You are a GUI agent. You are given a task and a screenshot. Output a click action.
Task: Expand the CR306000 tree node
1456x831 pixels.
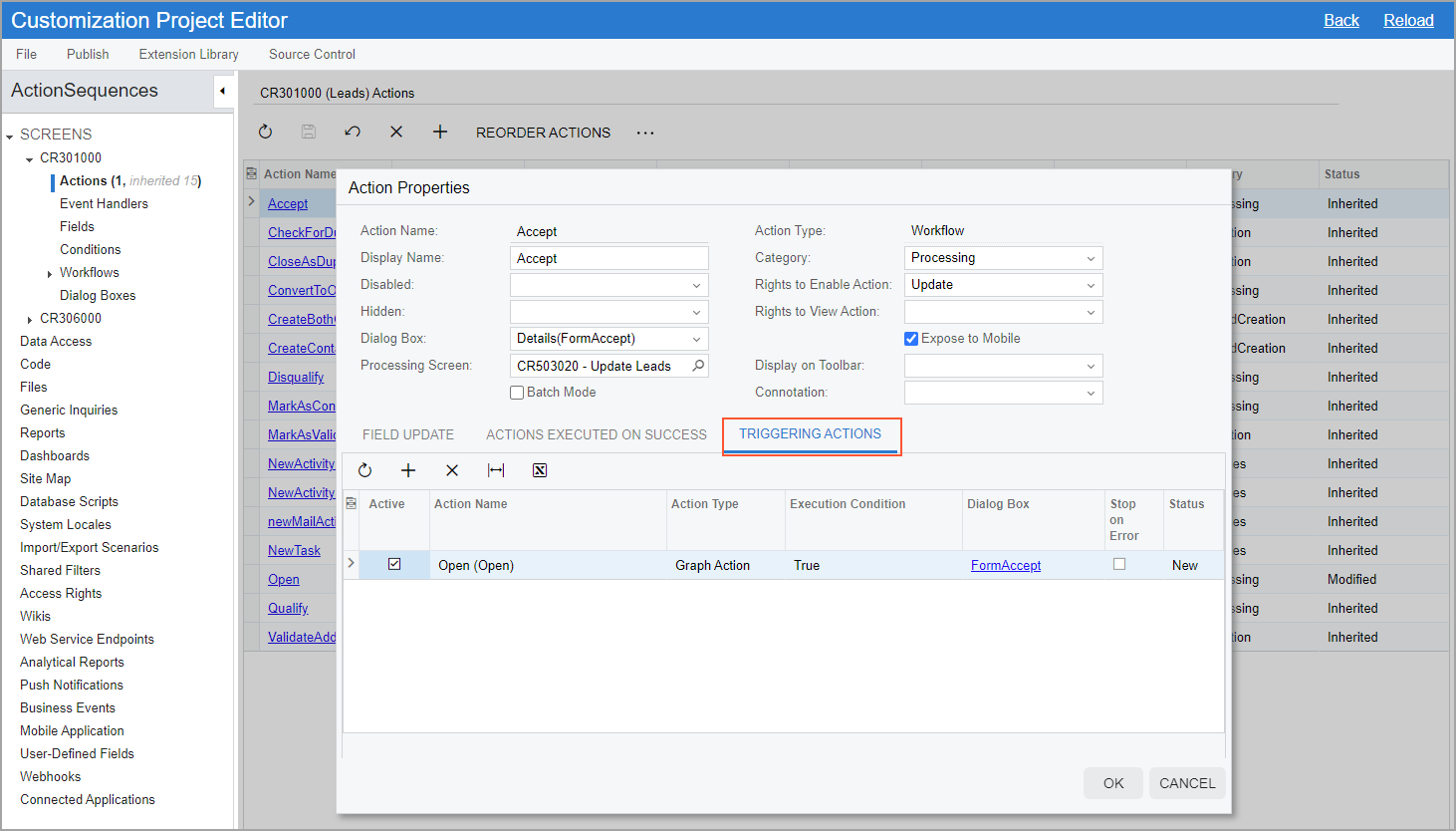click(30, 319)
